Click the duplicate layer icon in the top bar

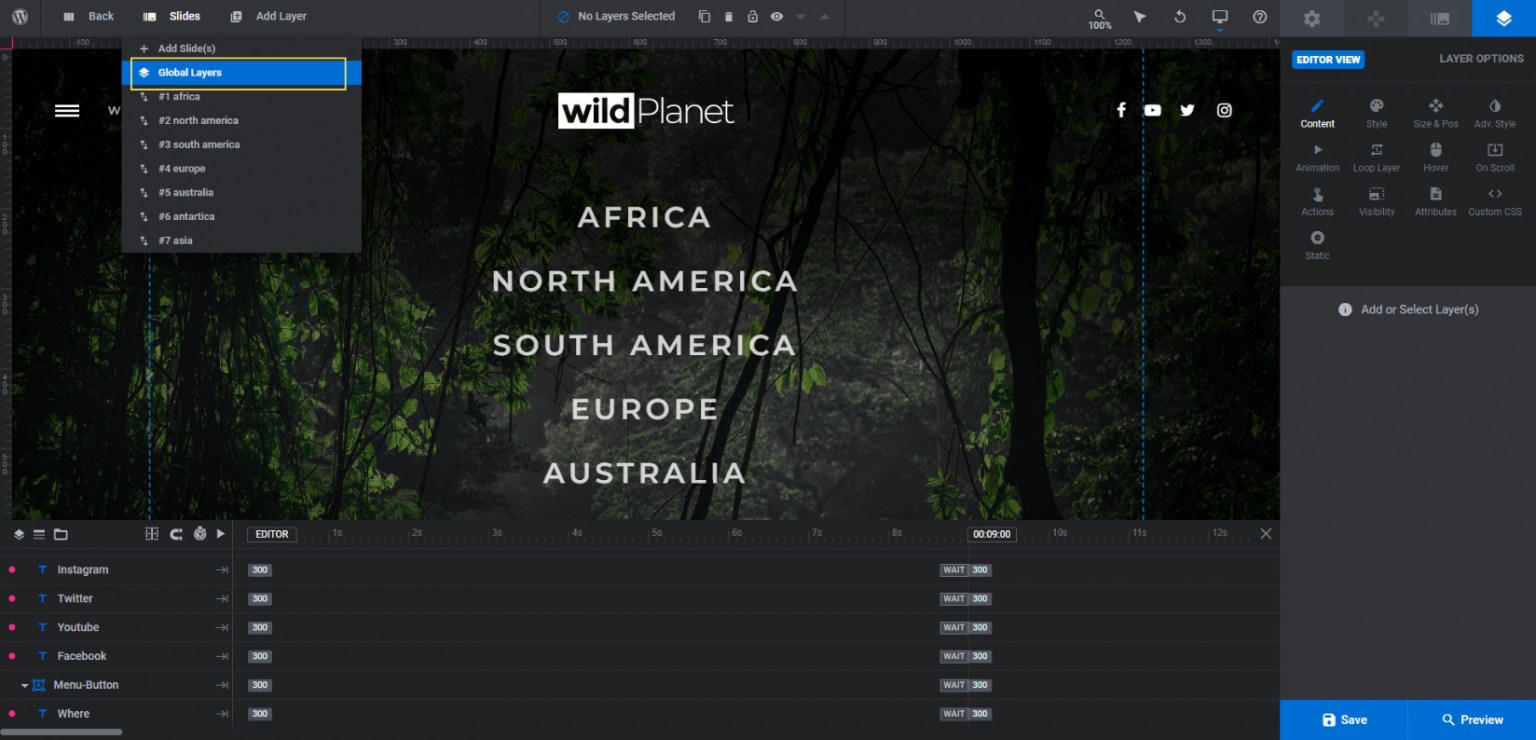point(706,17)
